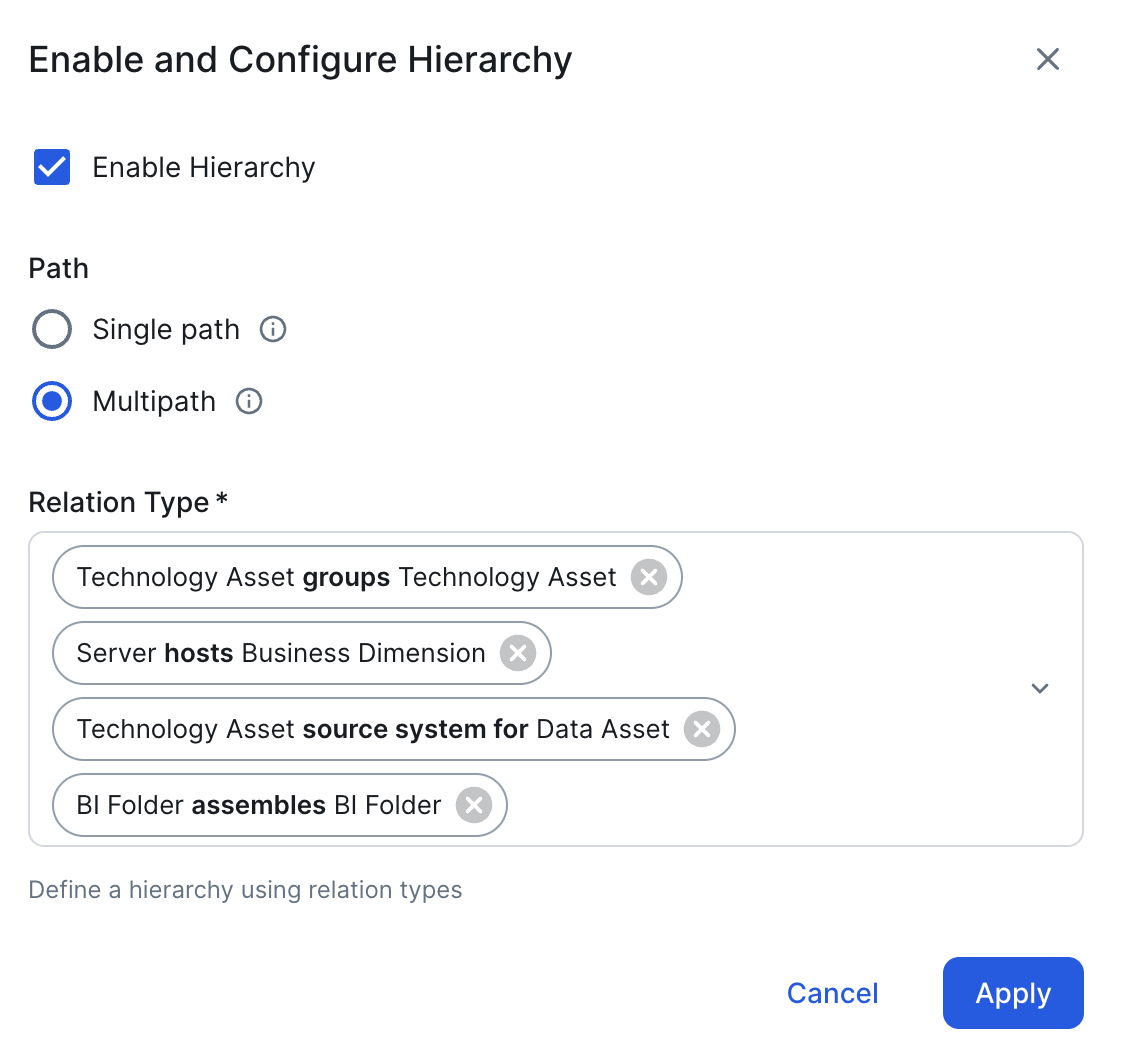The height and width of the screenshot is (1058, 1122).
Task: Remove the BI Folder assembles BI Folder chip
Action: click(x=474, y=805)
